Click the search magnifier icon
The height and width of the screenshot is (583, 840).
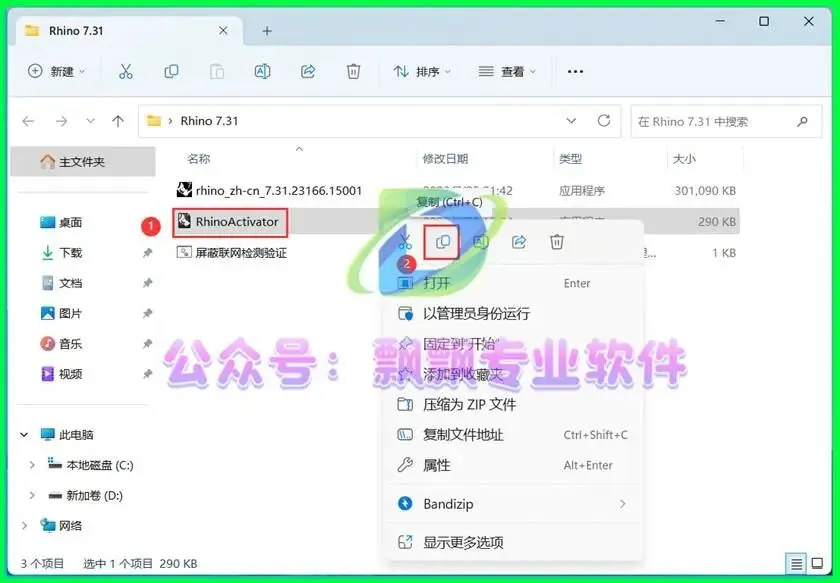[x=802, y=122]
